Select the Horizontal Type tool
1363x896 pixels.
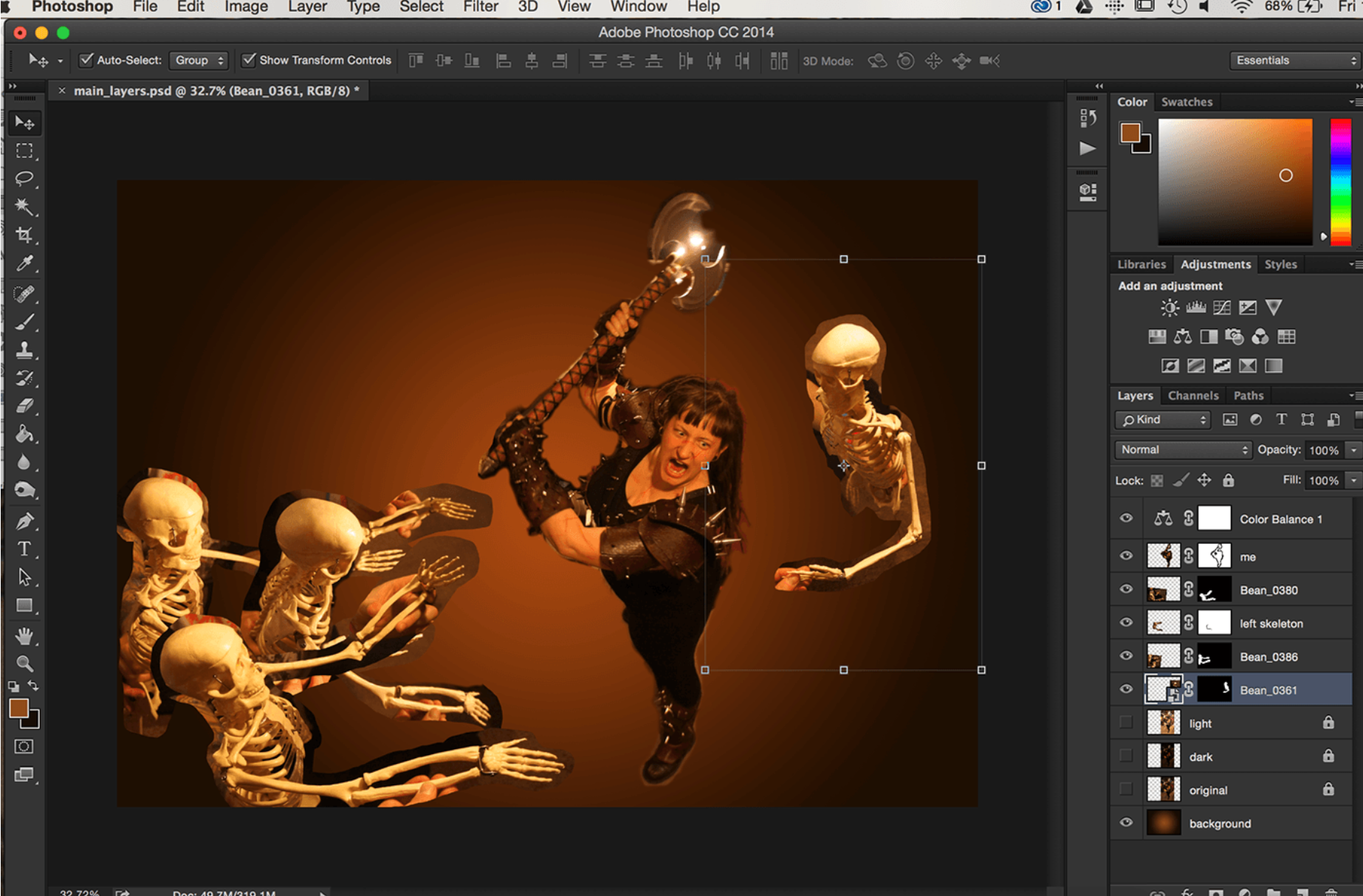[x=24, y=549]
